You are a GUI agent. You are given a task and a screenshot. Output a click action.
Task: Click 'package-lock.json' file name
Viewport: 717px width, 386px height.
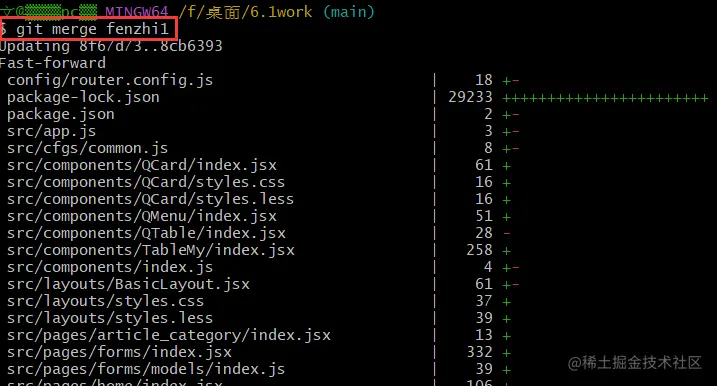tap(83, 97)
